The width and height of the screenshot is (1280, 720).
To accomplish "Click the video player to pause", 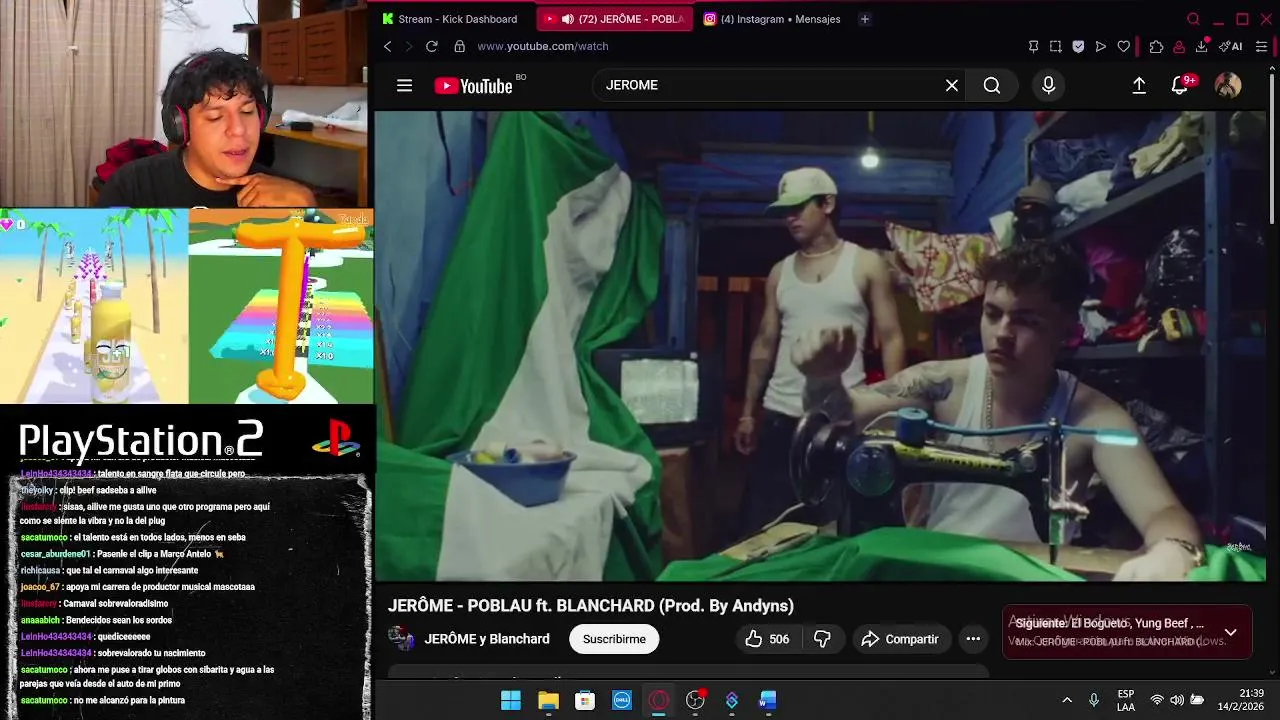I will click(x=820, y=345).
